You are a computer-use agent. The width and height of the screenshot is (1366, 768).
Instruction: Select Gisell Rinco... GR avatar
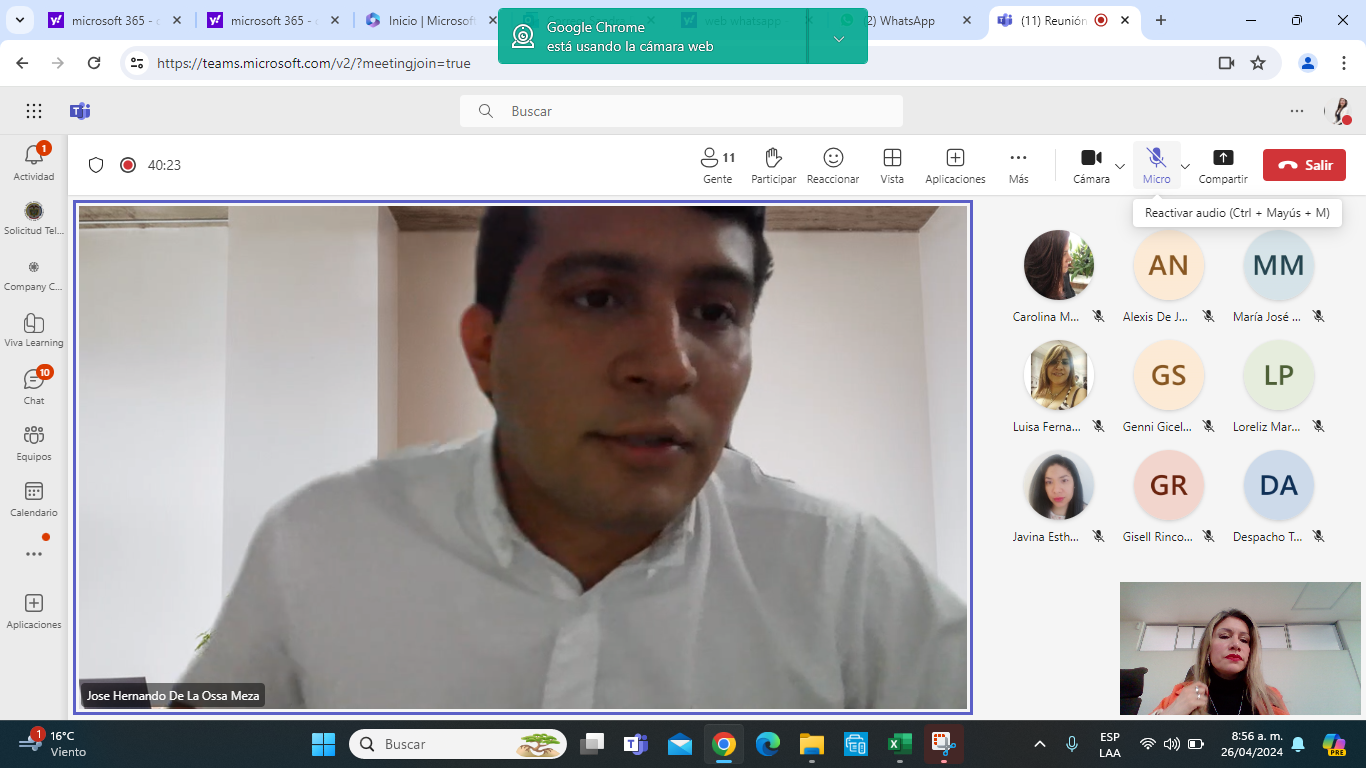point(1168,485)
